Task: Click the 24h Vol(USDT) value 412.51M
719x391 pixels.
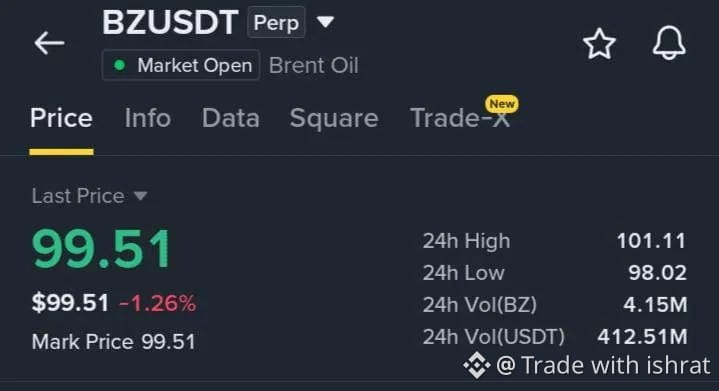Action: pos(642,337)
